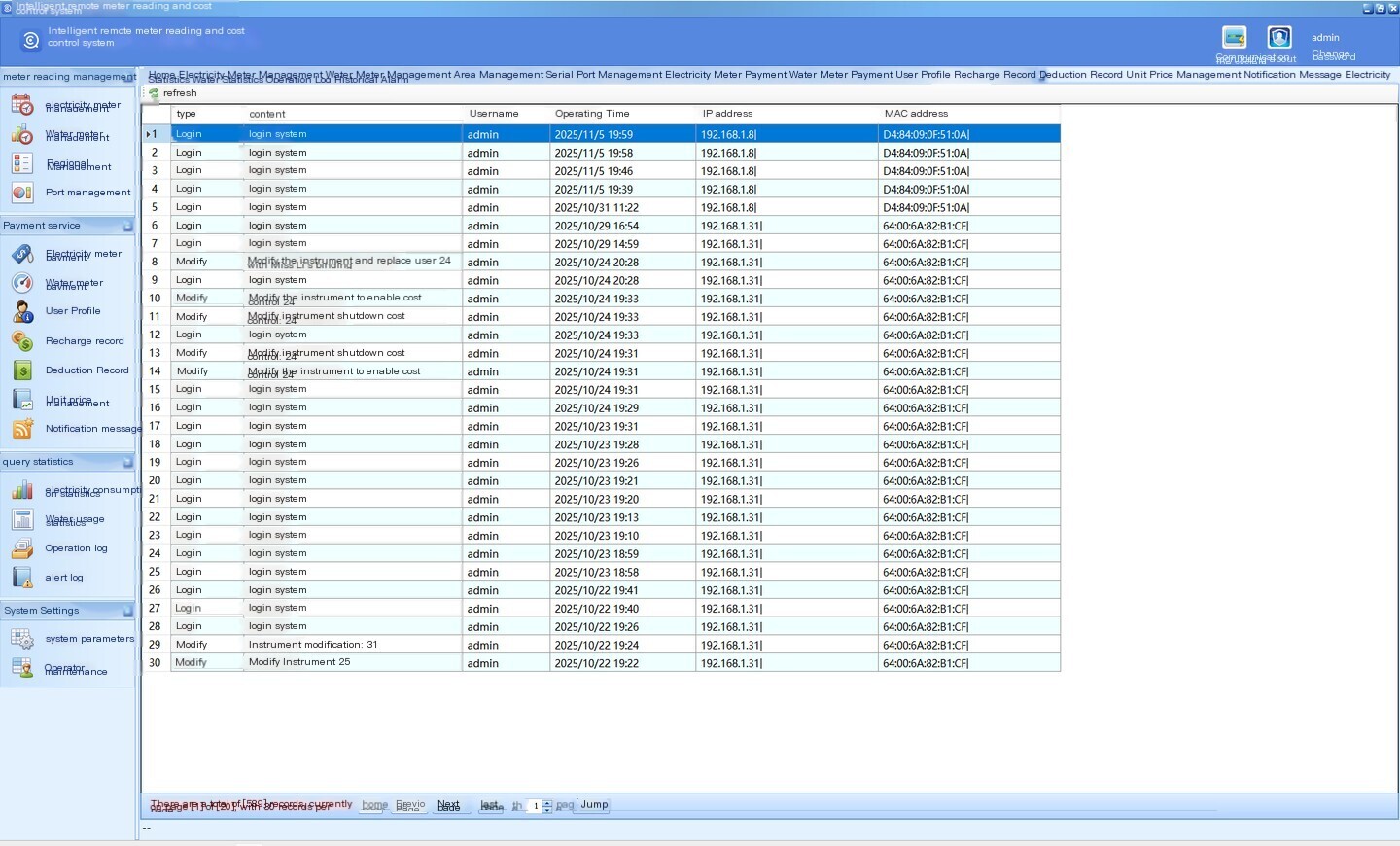Sort by Operating Time column header
Viewport: 1400px width, 846px height.
click(592, 114)
